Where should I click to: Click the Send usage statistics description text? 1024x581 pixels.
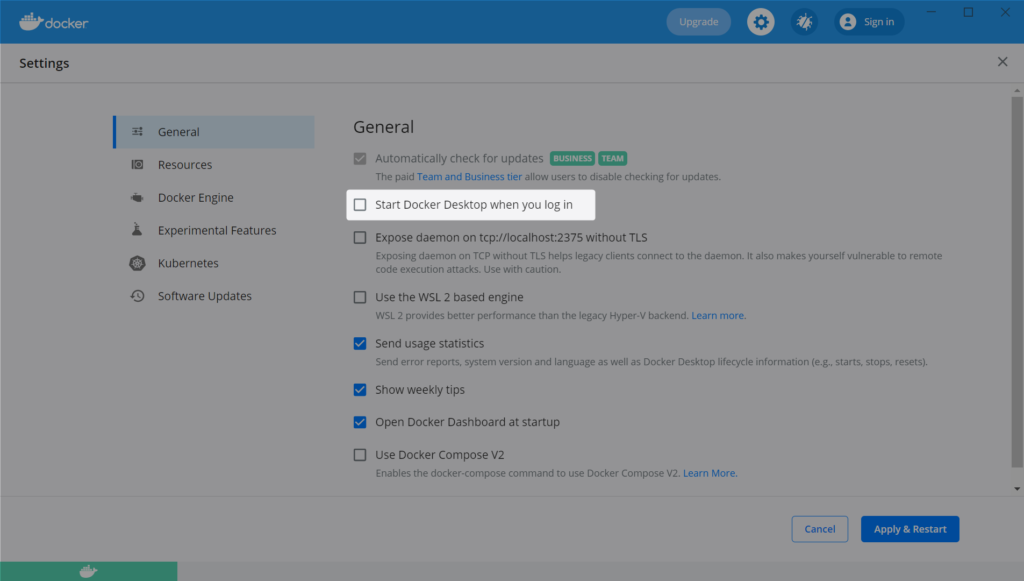point(651,362)
